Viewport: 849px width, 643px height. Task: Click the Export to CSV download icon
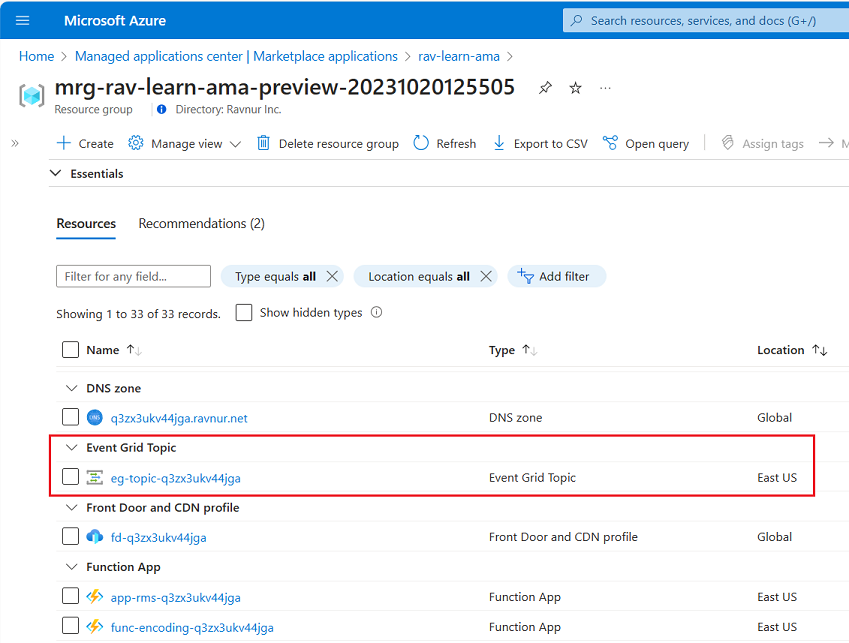coord(499,143)
